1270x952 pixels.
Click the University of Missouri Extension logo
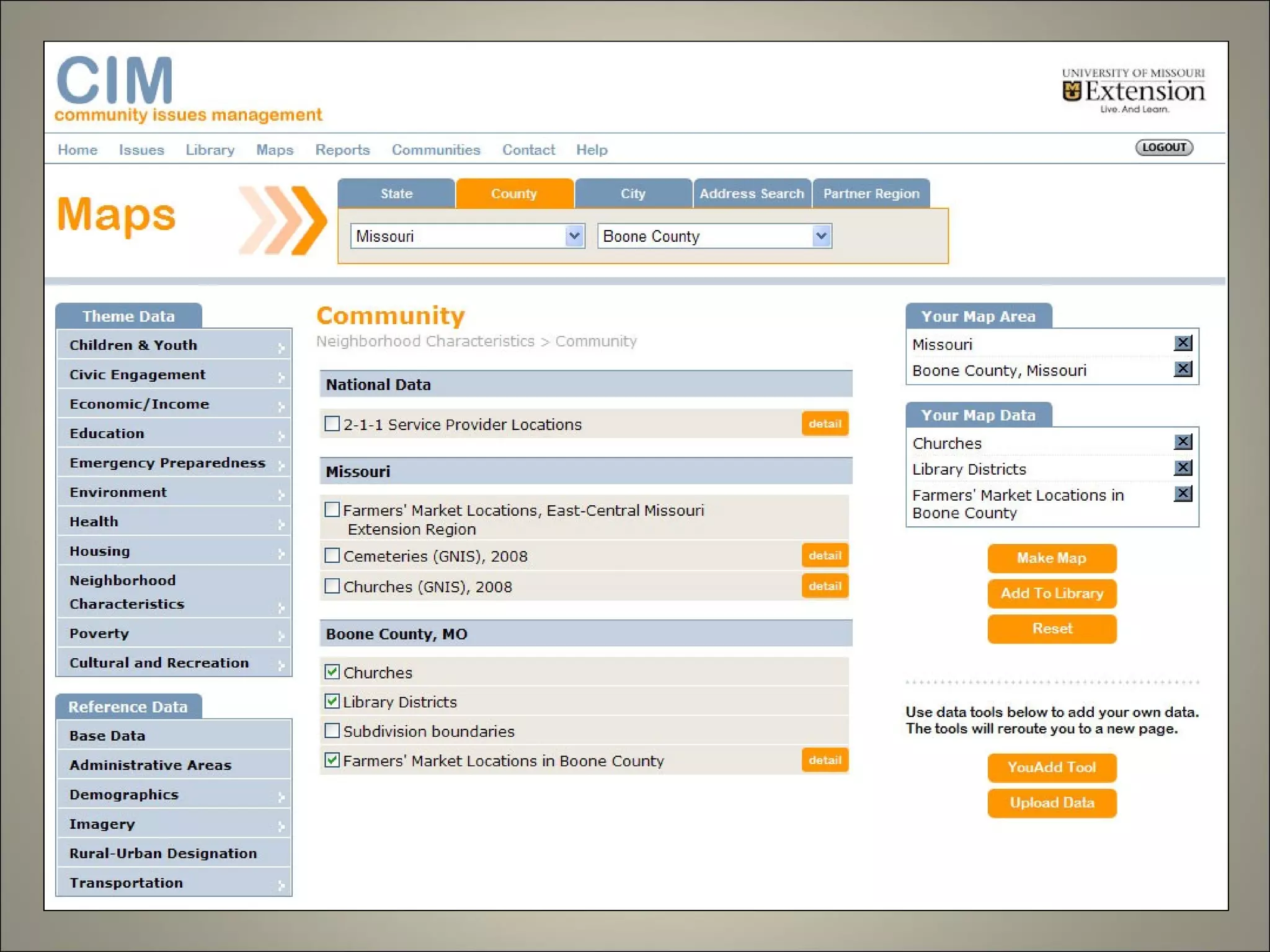pyautogui.click(x=1133, y=91)
